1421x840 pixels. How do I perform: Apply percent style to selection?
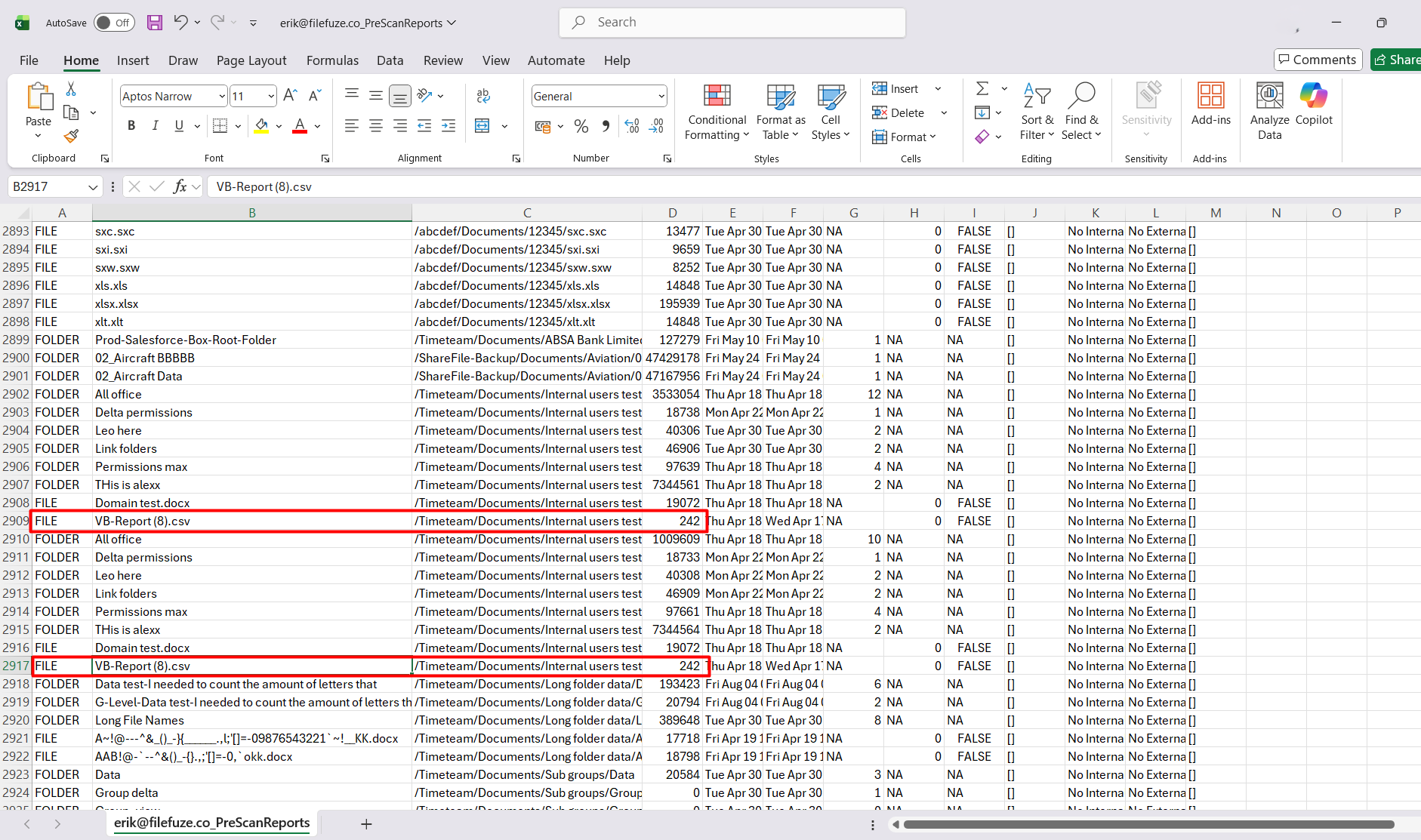click(581, 126)
